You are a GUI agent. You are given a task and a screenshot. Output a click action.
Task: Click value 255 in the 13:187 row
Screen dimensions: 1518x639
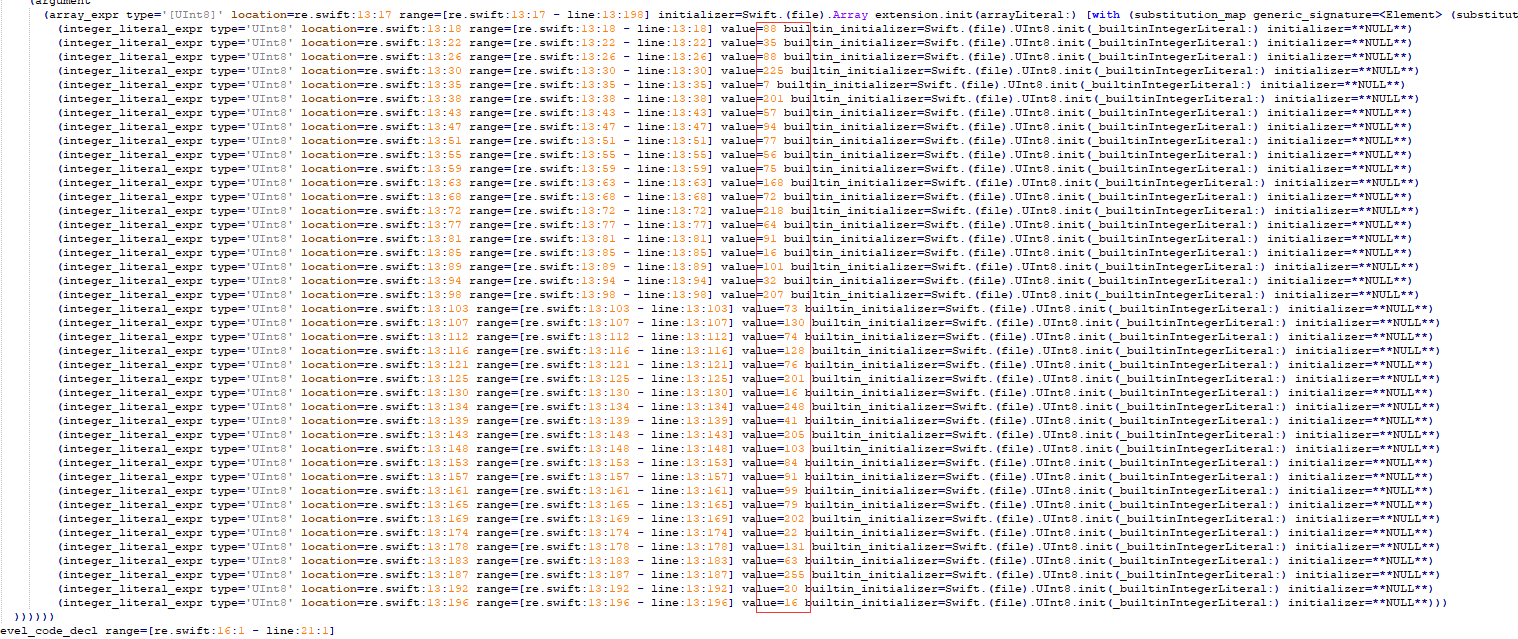[x=794, y=575]
